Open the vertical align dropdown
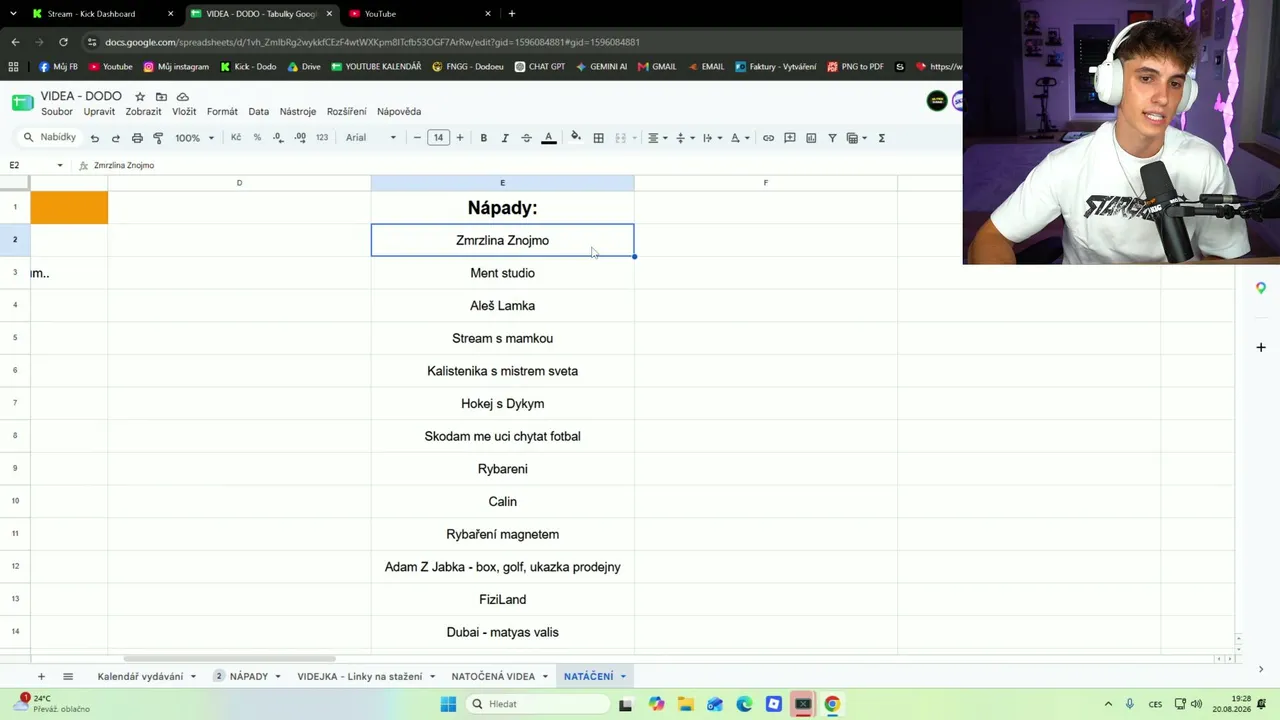The height and width of the screenshot is (720, 1280). pos(685,138)
